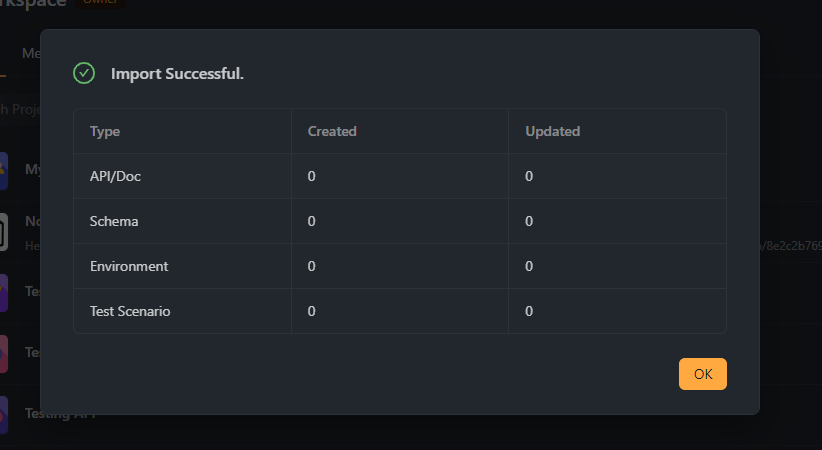Viewport: 822px width, 450px height.
Task: Click the Type column header
Action: (x=105, y=131)
